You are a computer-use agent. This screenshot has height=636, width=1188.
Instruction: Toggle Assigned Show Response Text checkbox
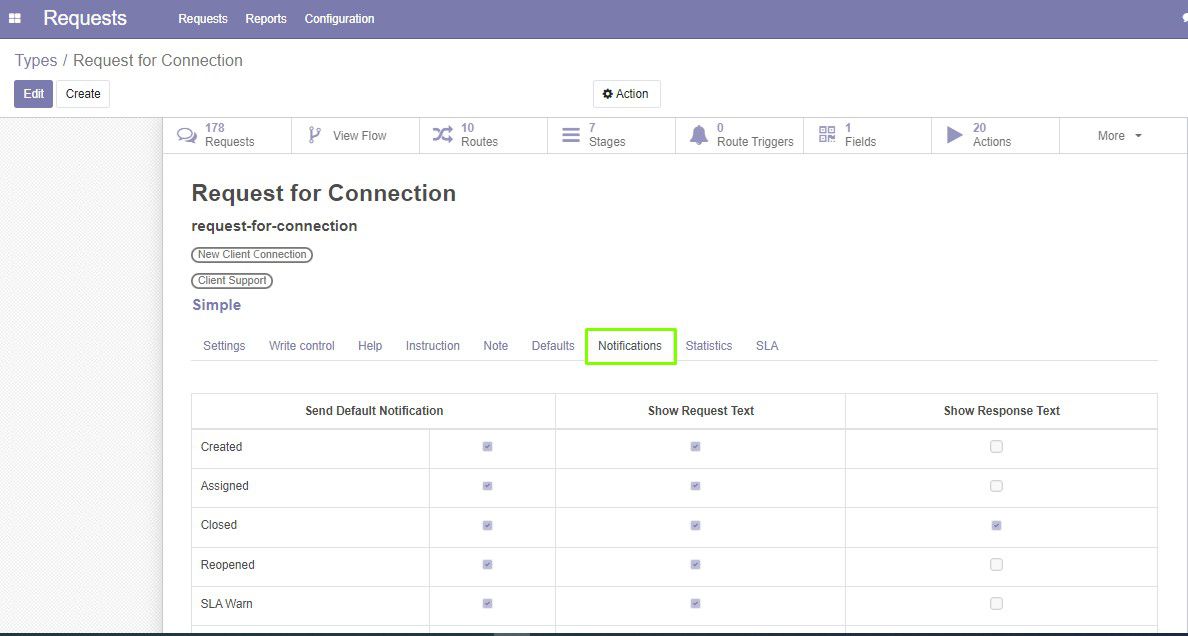[996, 486]
